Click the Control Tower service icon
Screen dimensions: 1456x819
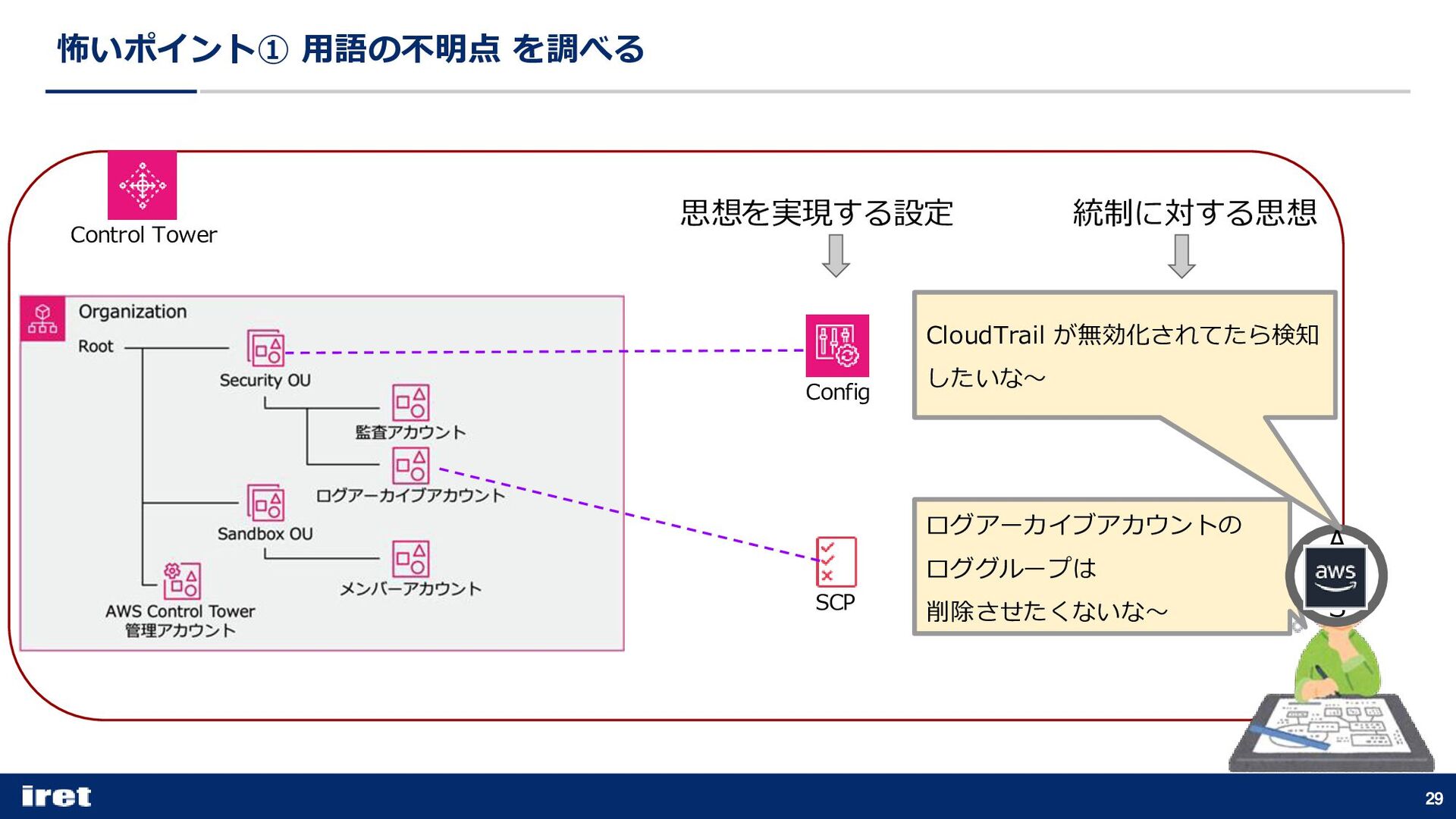(142, 185)
